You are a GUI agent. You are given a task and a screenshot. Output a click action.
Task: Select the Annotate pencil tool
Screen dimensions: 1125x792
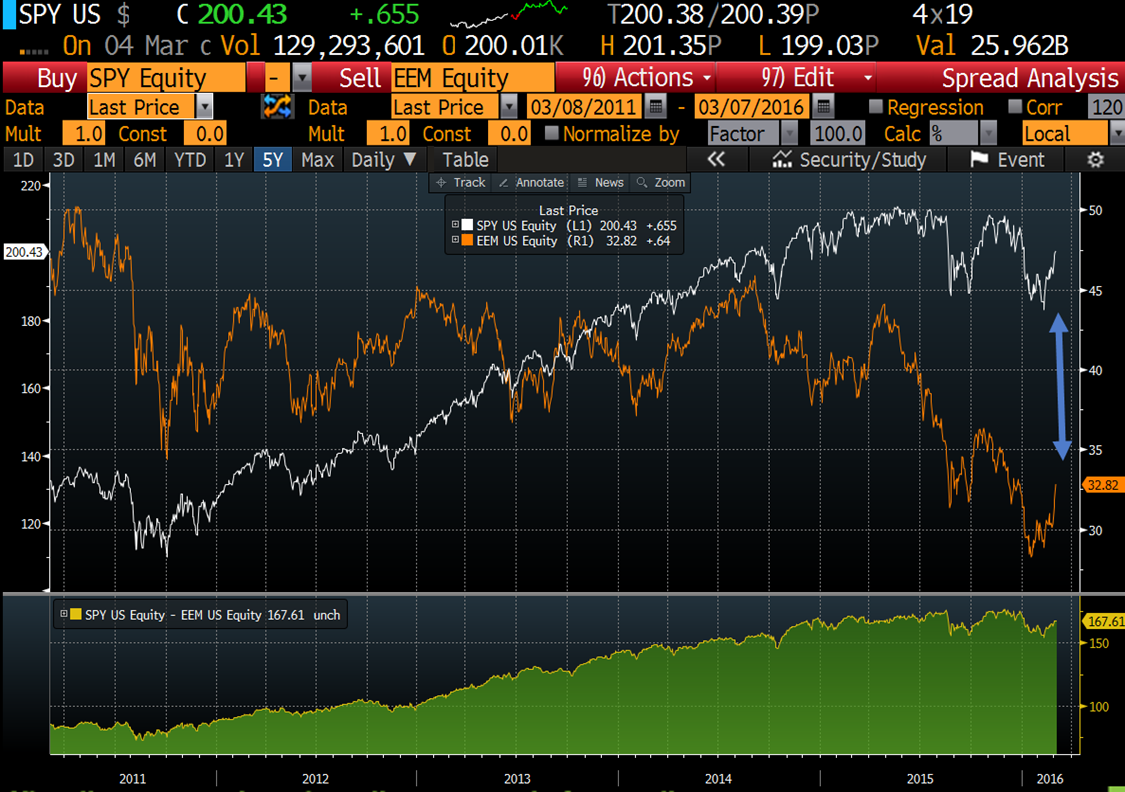[531, 182]
